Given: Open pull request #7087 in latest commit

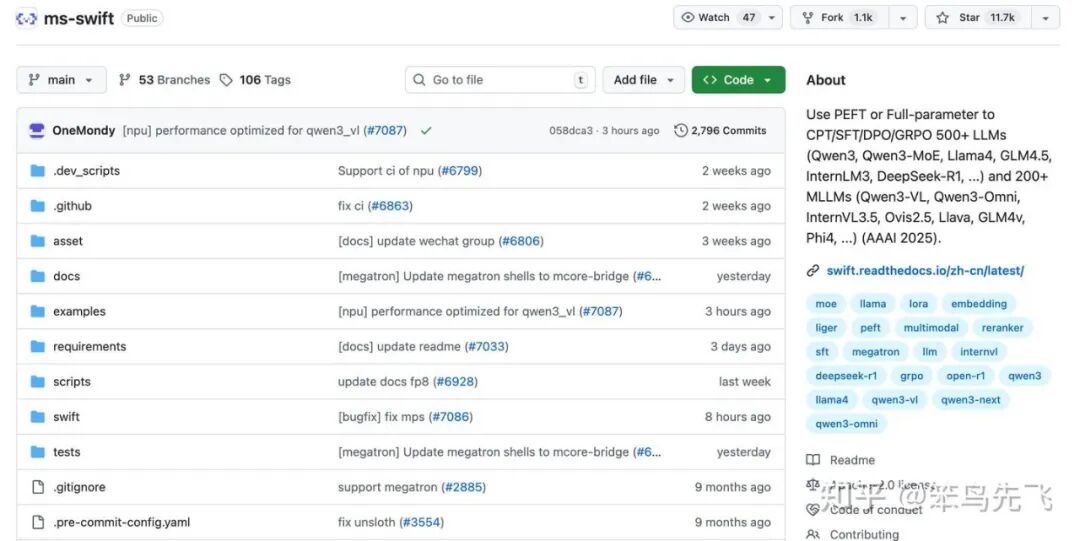Looking at the screenshot, I should [x=385, y=130].
